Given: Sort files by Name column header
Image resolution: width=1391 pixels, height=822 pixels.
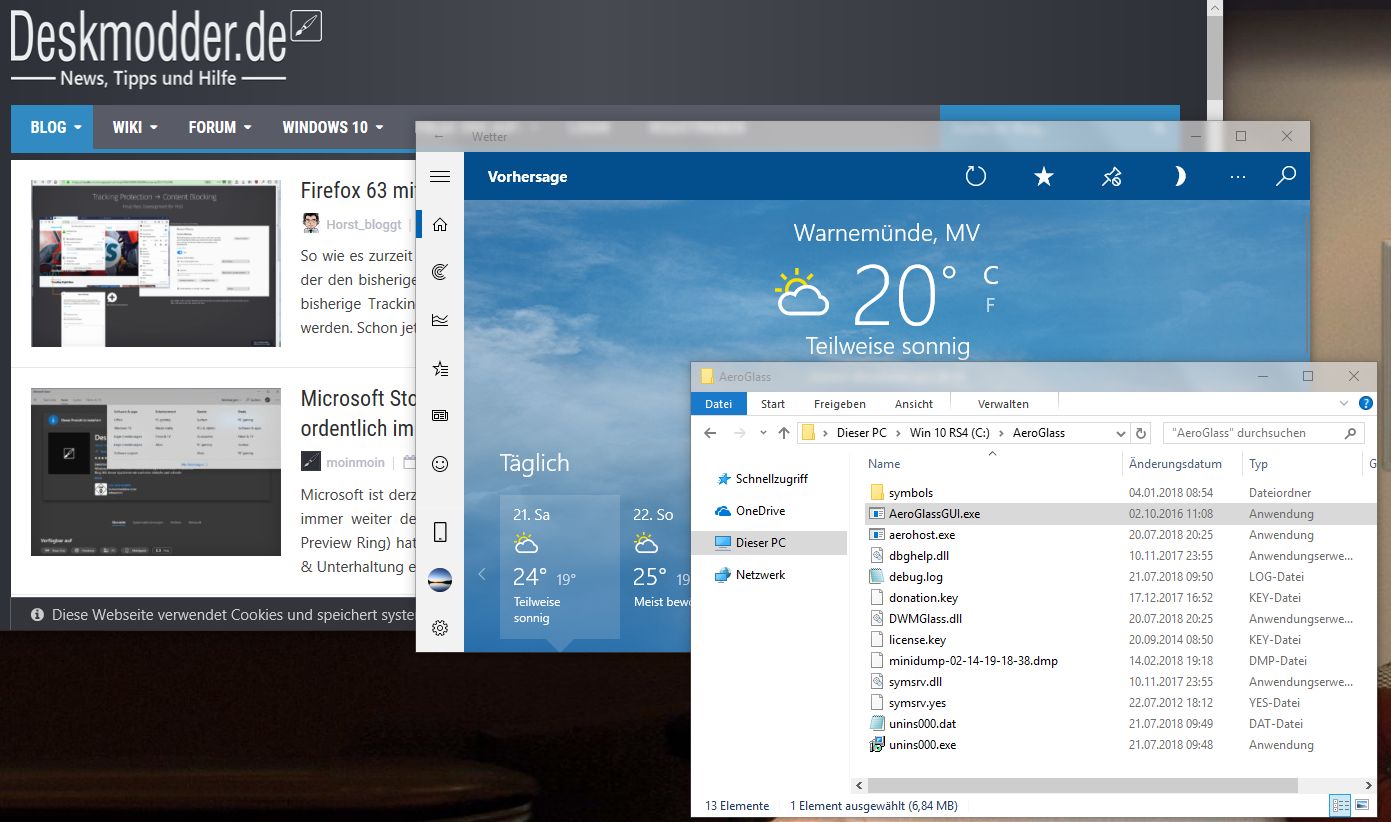Looking at the screenshot, I should tap(884, 464).
